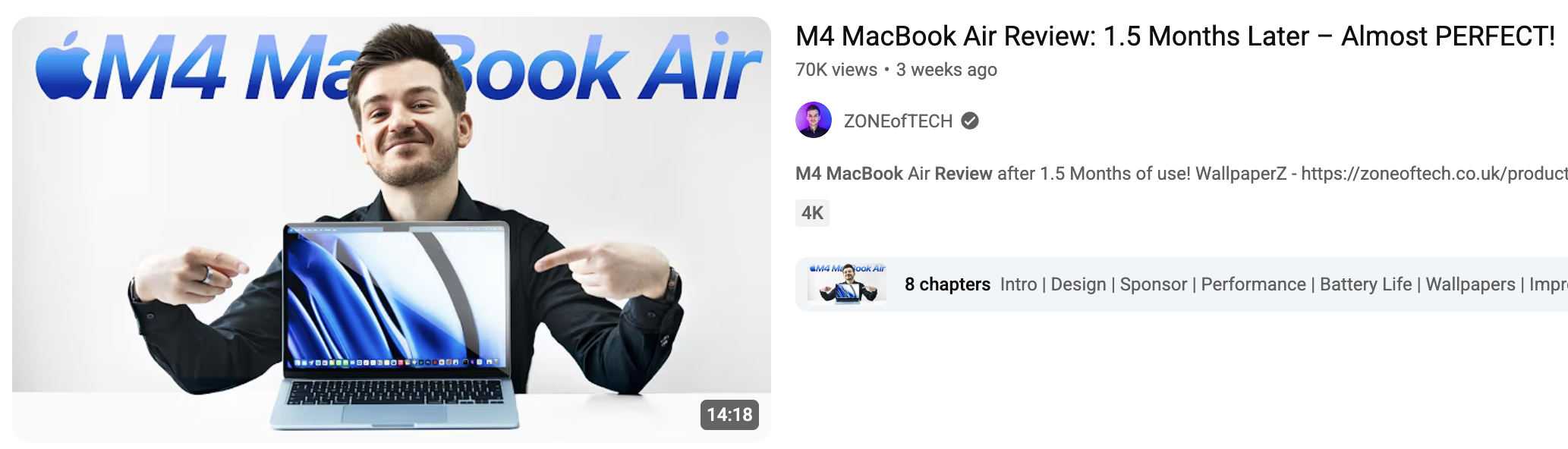Click the truncated 'Impr' chapter label

pyautogui.click(x=1548, y=284)
